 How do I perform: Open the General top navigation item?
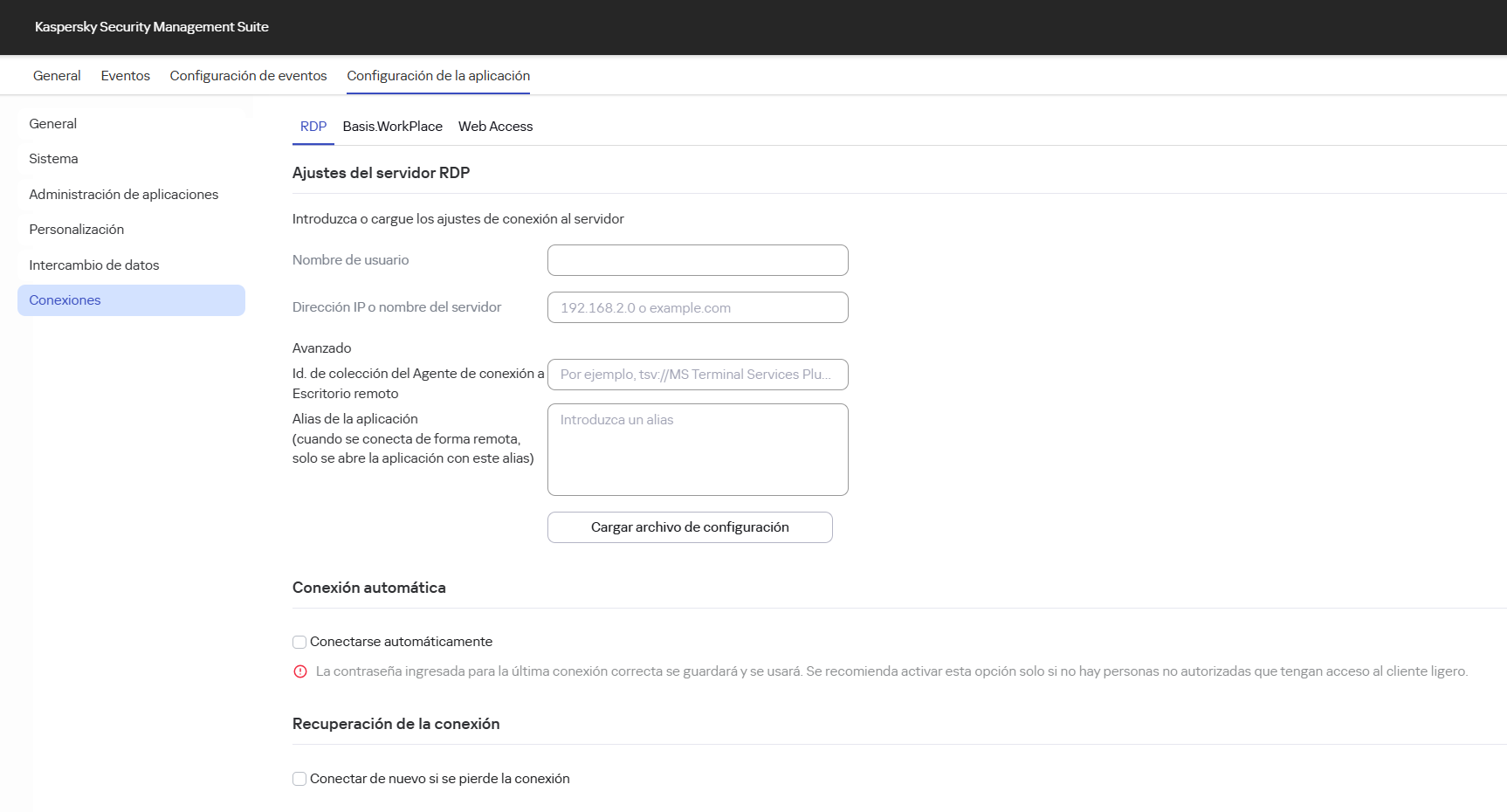(x=56, y=76)
